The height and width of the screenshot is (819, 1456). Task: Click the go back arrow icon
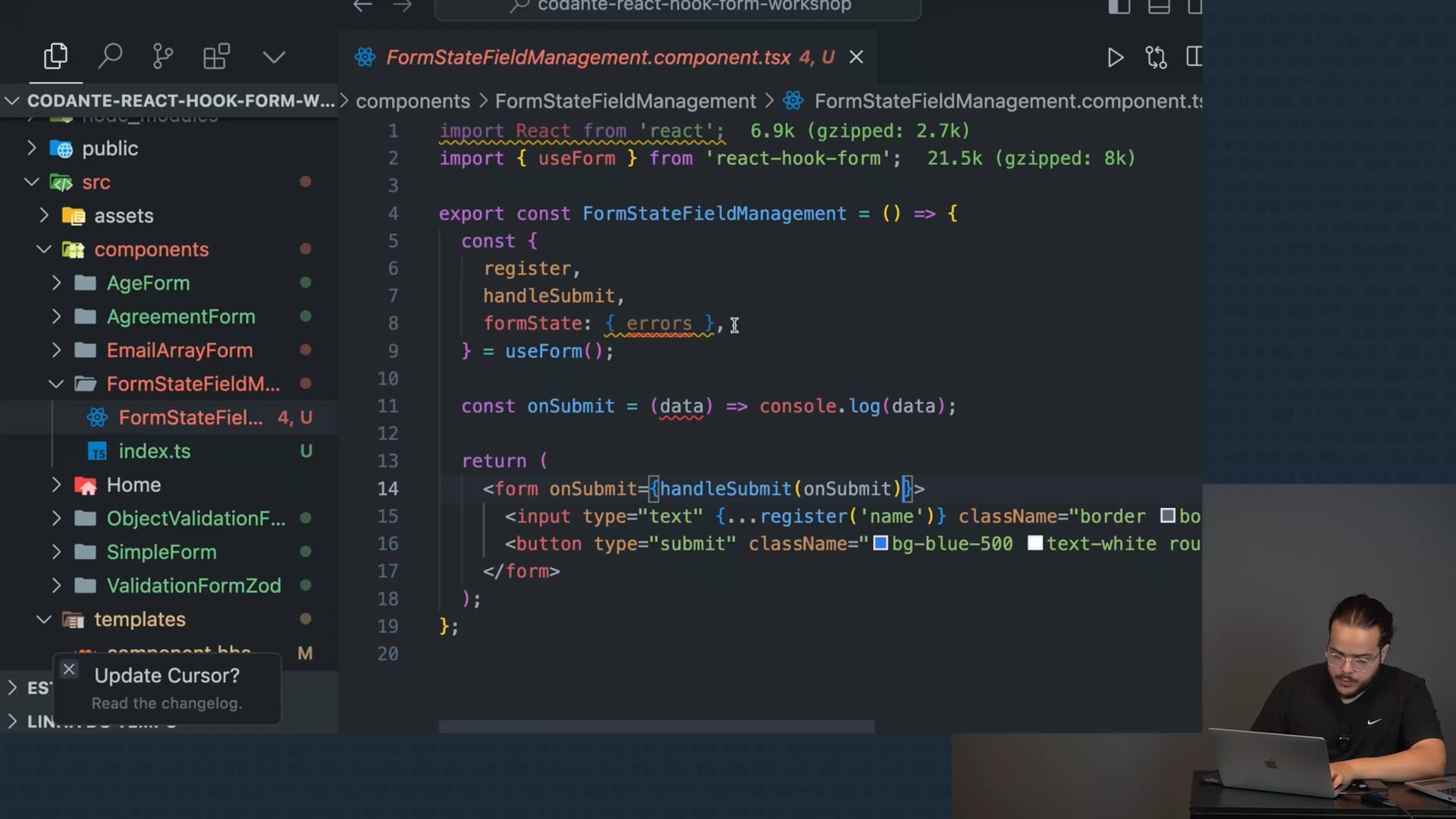[x=362, y=6]
